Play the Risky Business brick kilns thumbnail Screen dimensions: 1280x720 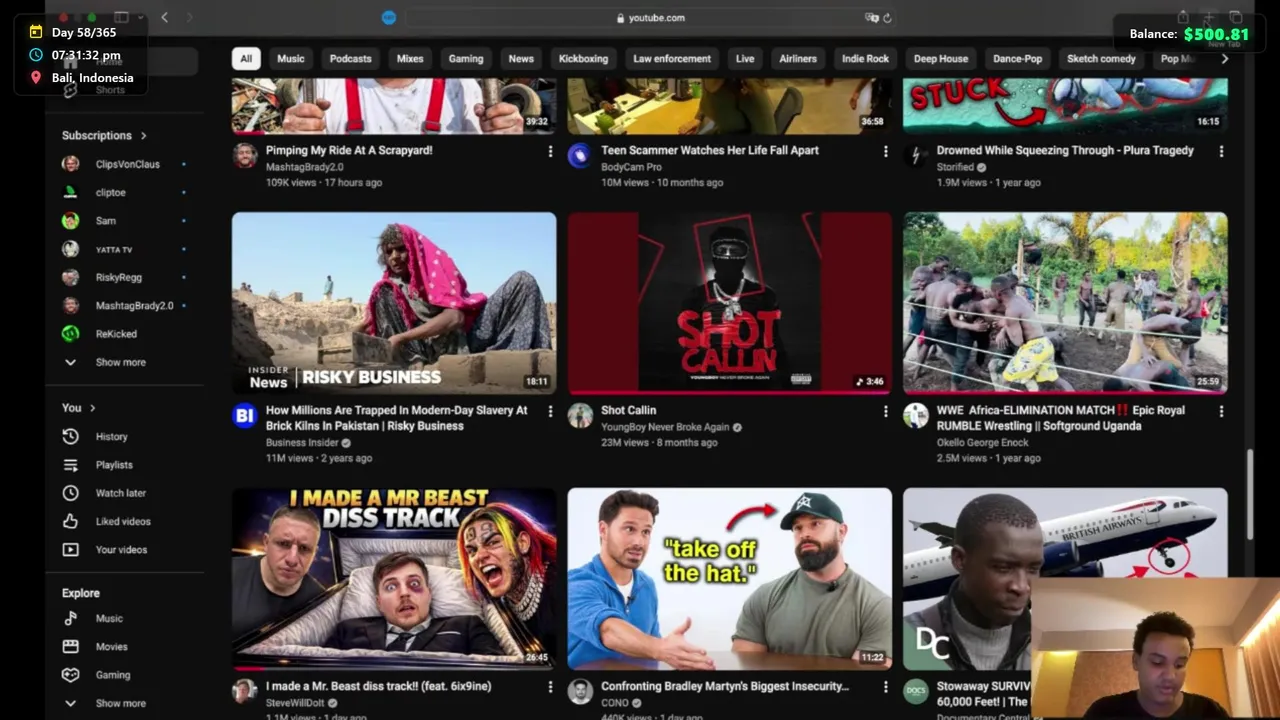tap(394, 303)
